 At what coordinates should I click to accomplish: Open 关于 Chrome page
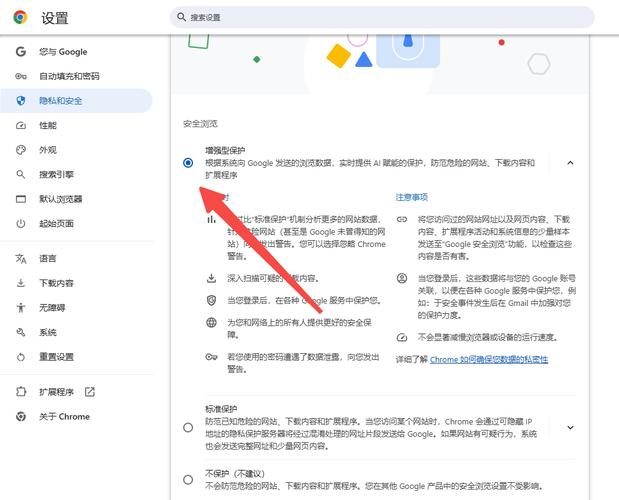coord(76,416)
